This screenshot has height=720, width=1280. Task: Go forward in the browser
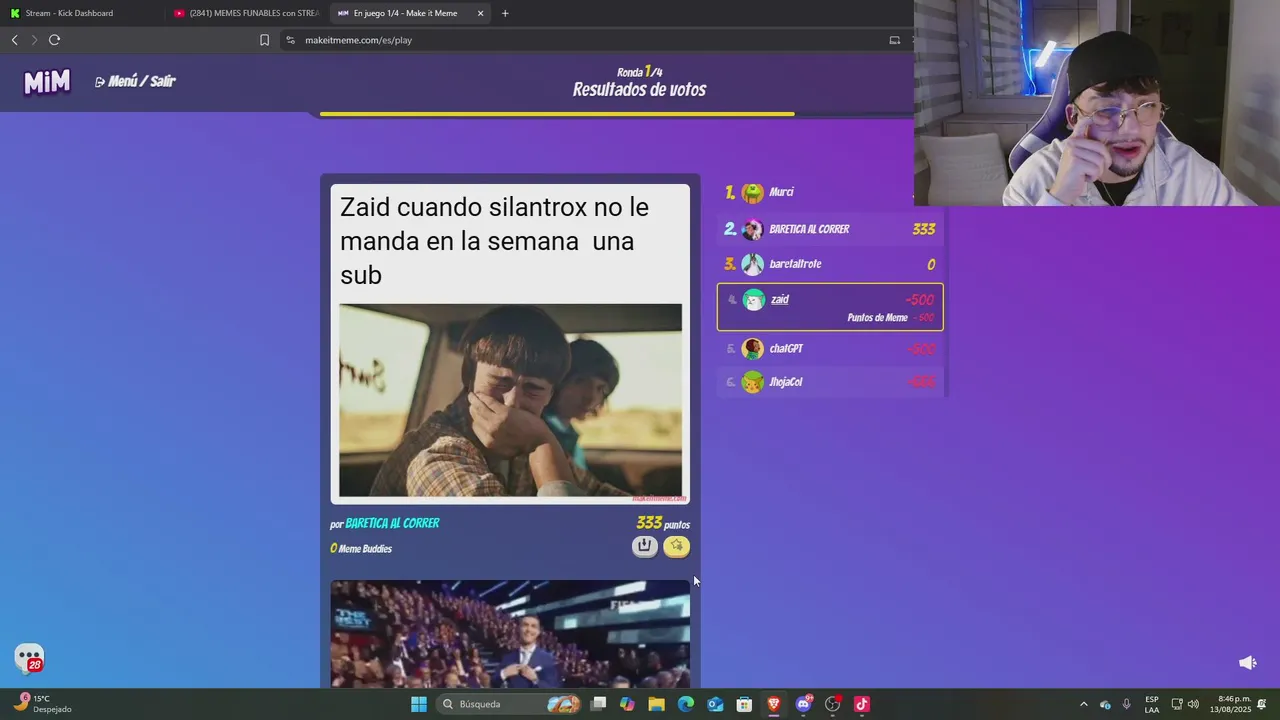(x=34, y=40)
